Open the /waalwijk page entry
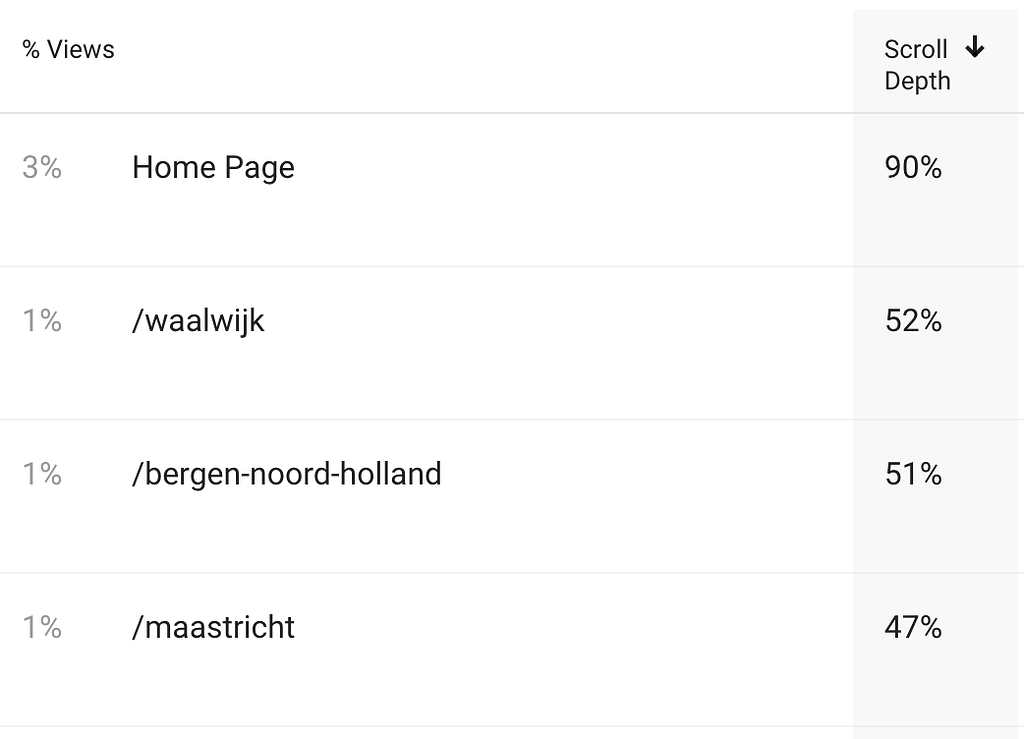The height and width of the screenshot is (739, 1024). point(197,321)
